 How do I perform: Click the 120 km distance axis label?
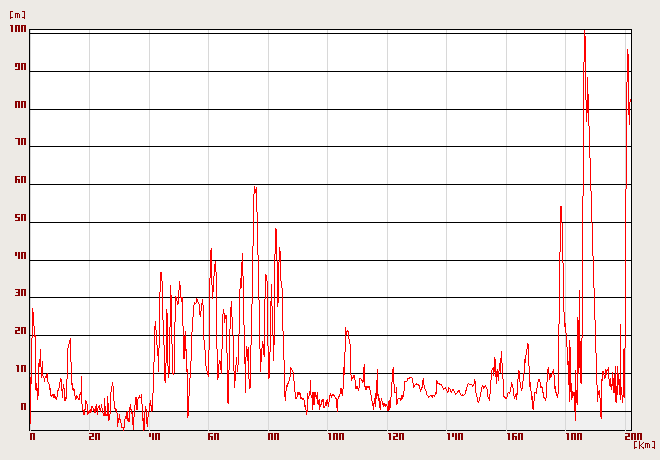(x=396, y=437)
